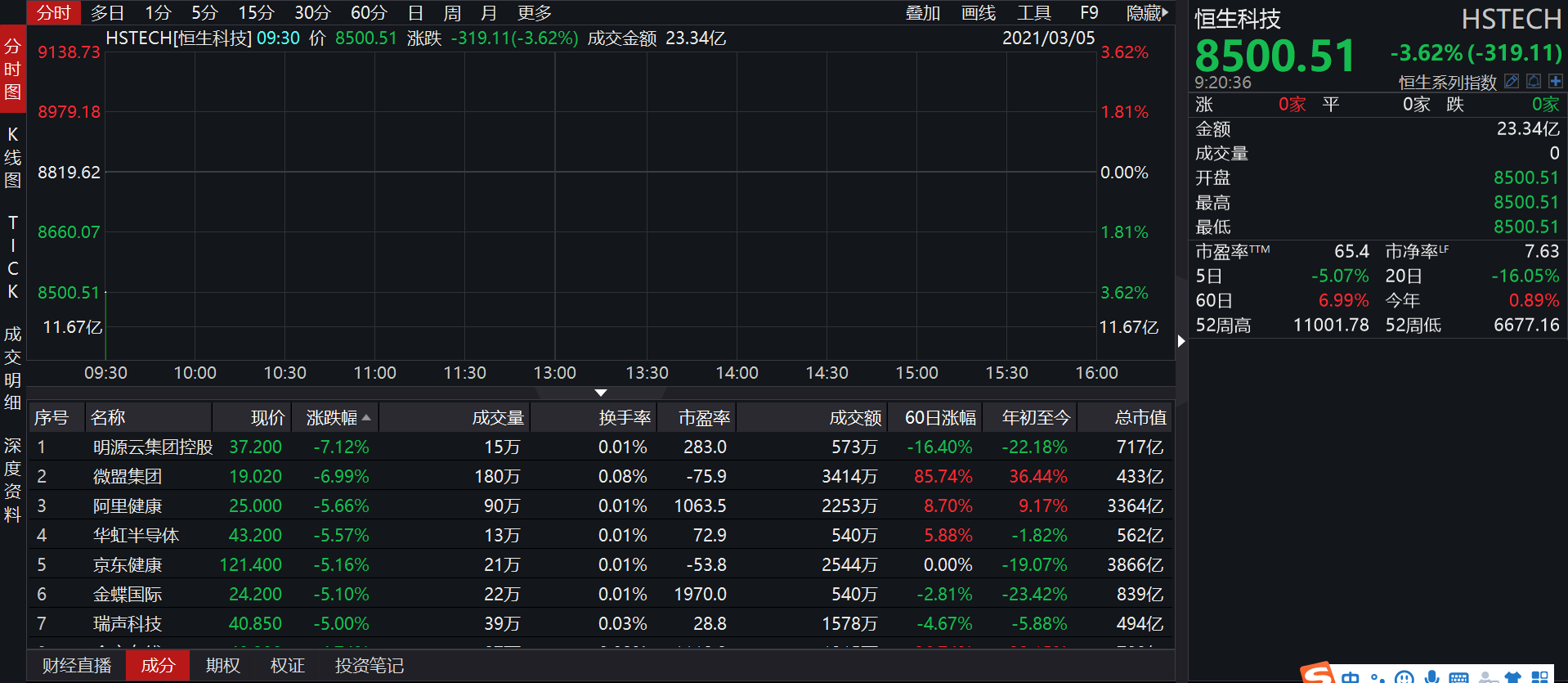This screenshot has width=1568, height=683.
Task: Select K线图 in left sidebar
Action: (x=12, y=157)
